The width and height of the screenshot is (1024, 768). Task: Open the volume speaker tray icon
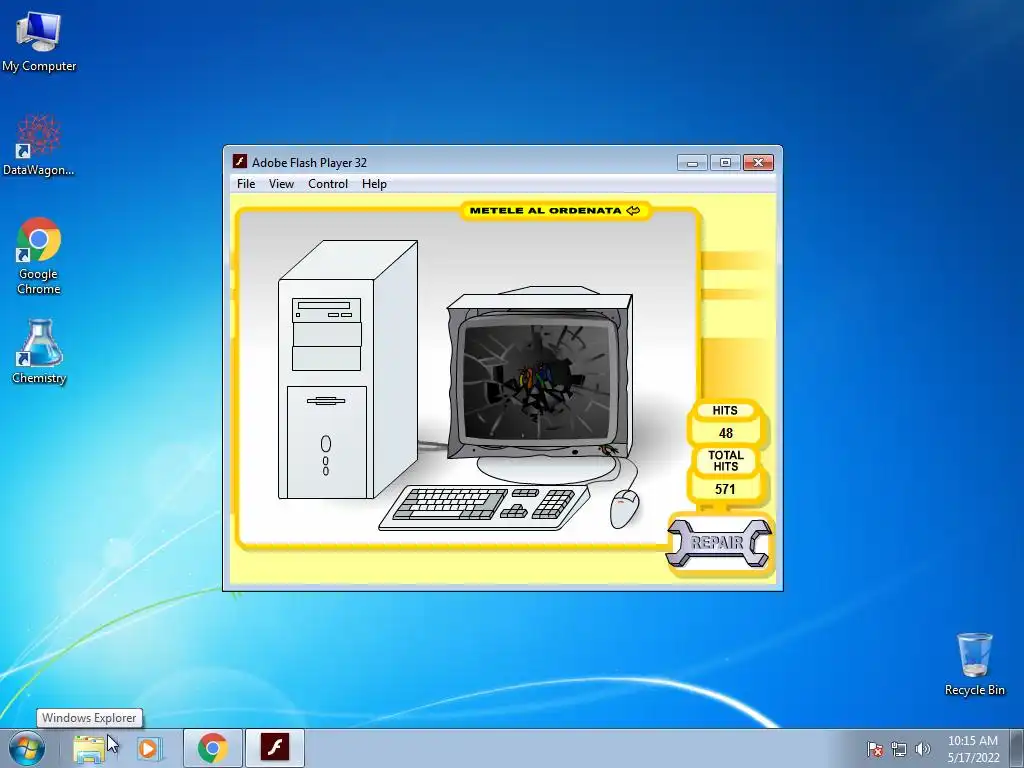(923, 749)
